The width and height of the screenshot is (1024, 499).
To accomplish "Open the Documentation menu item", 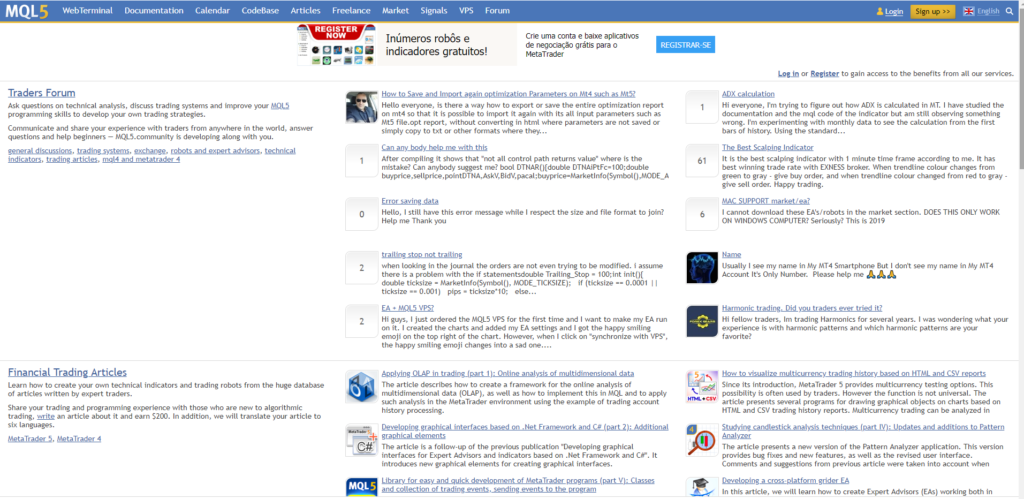I will 154,11.
